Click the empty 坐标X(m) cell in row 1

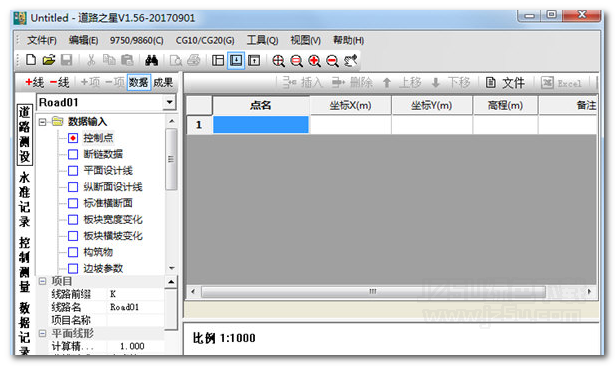tap(350, 125)
